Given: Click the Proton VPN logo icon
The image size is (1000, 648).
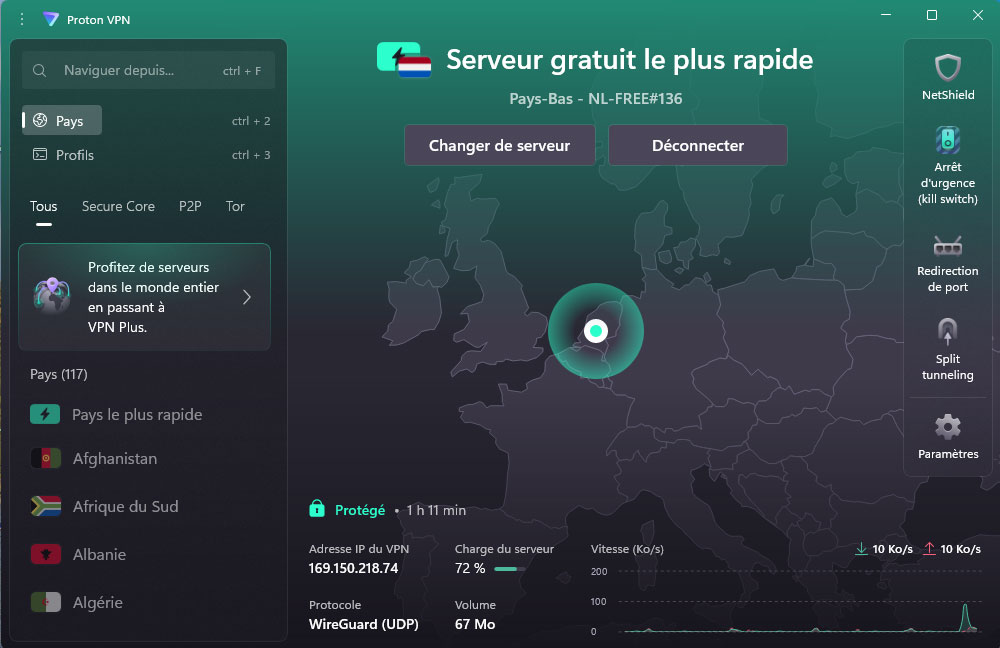Looking at the screenshot, I should [51, 19].
